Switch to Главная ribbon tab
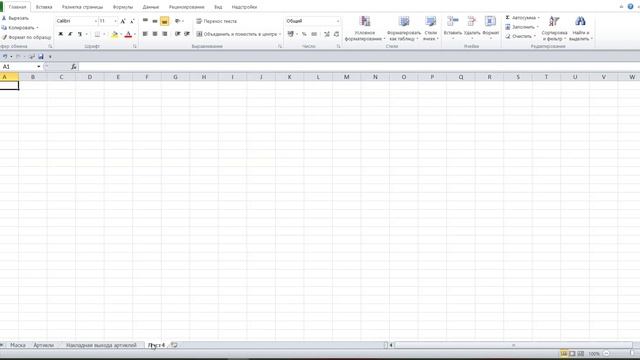 tap(17, 7)
